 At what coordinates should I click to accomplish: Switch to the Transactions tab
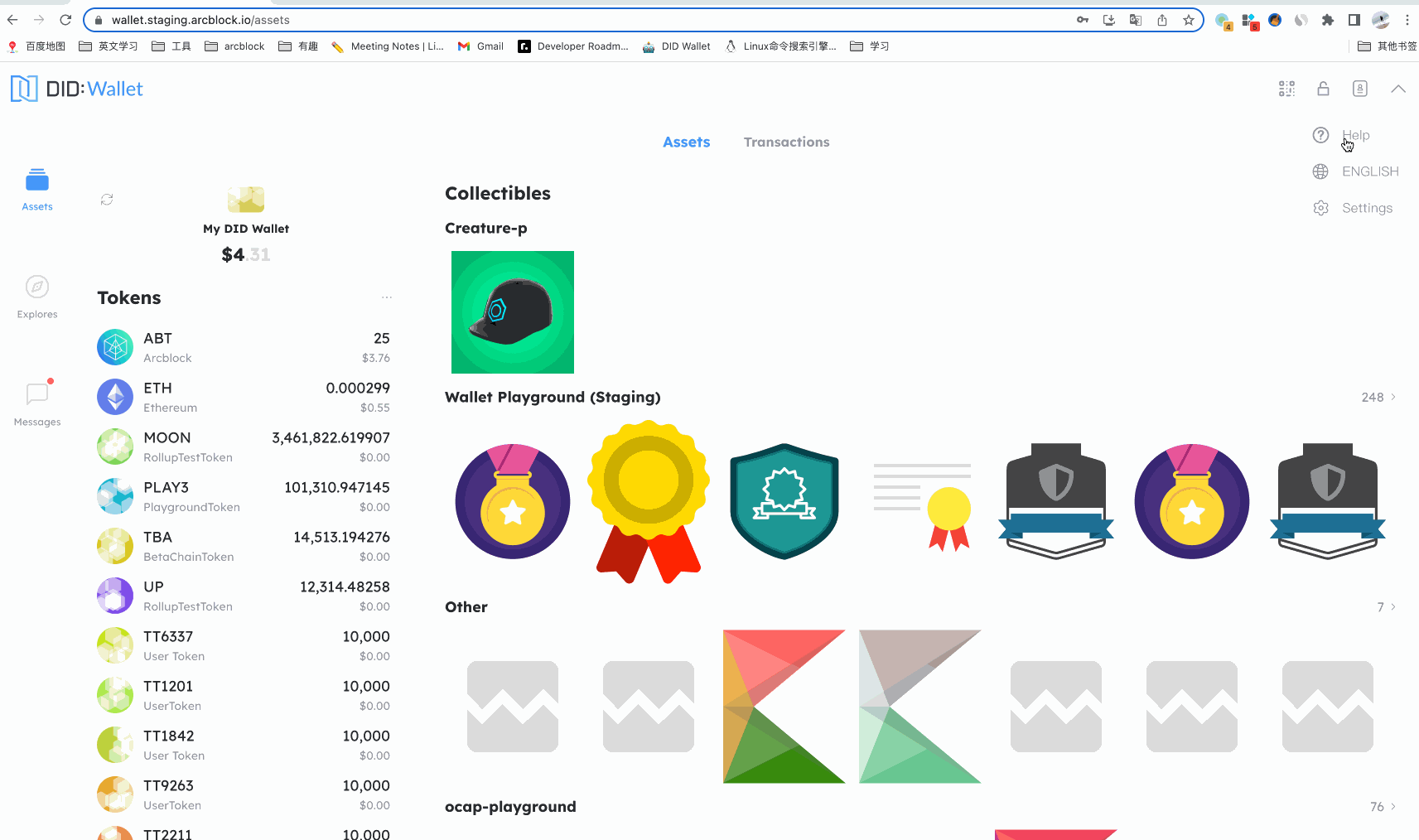786,142
